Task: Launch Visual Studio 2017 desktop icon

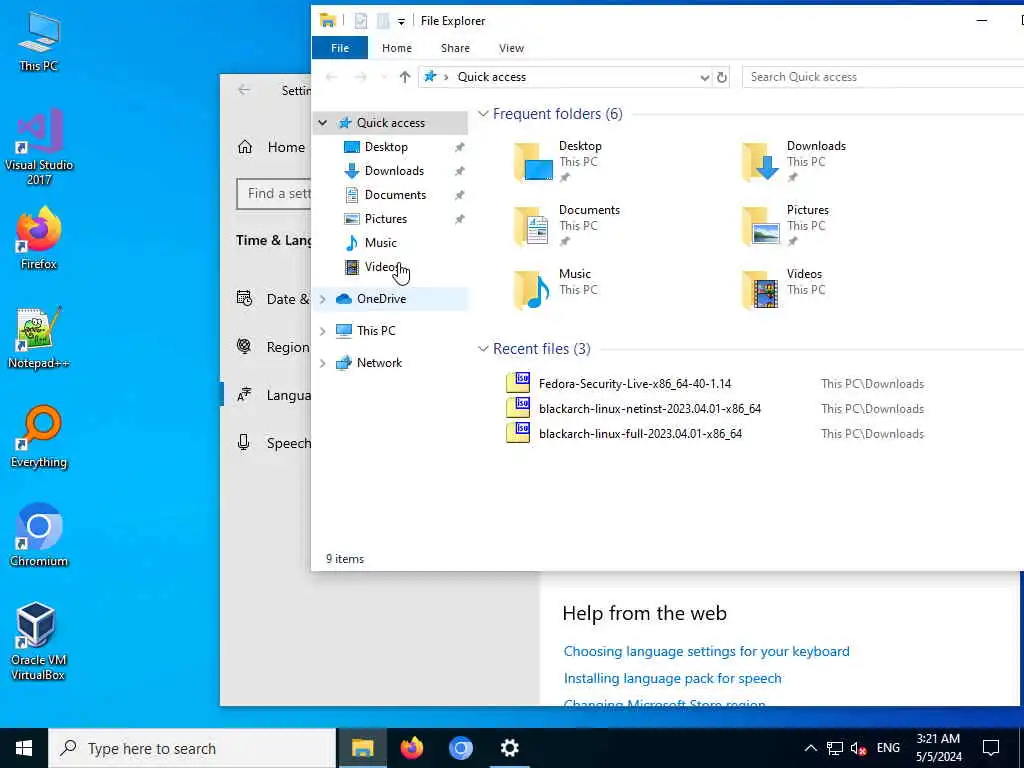Action: (x=39, y=146)
